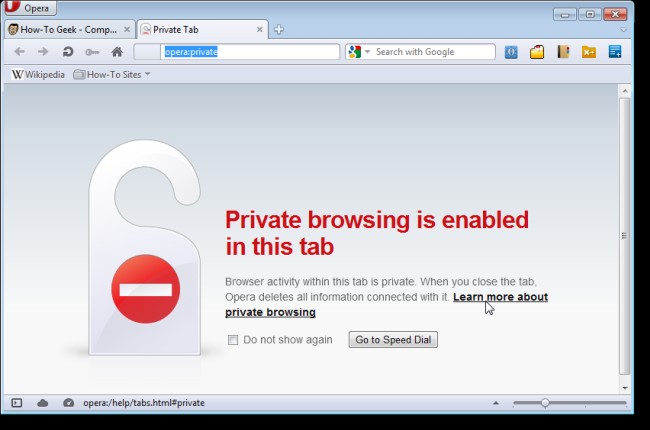Reload the current page
The width and height of the screenshot is (650, 430).
click(x=68, y=52)
